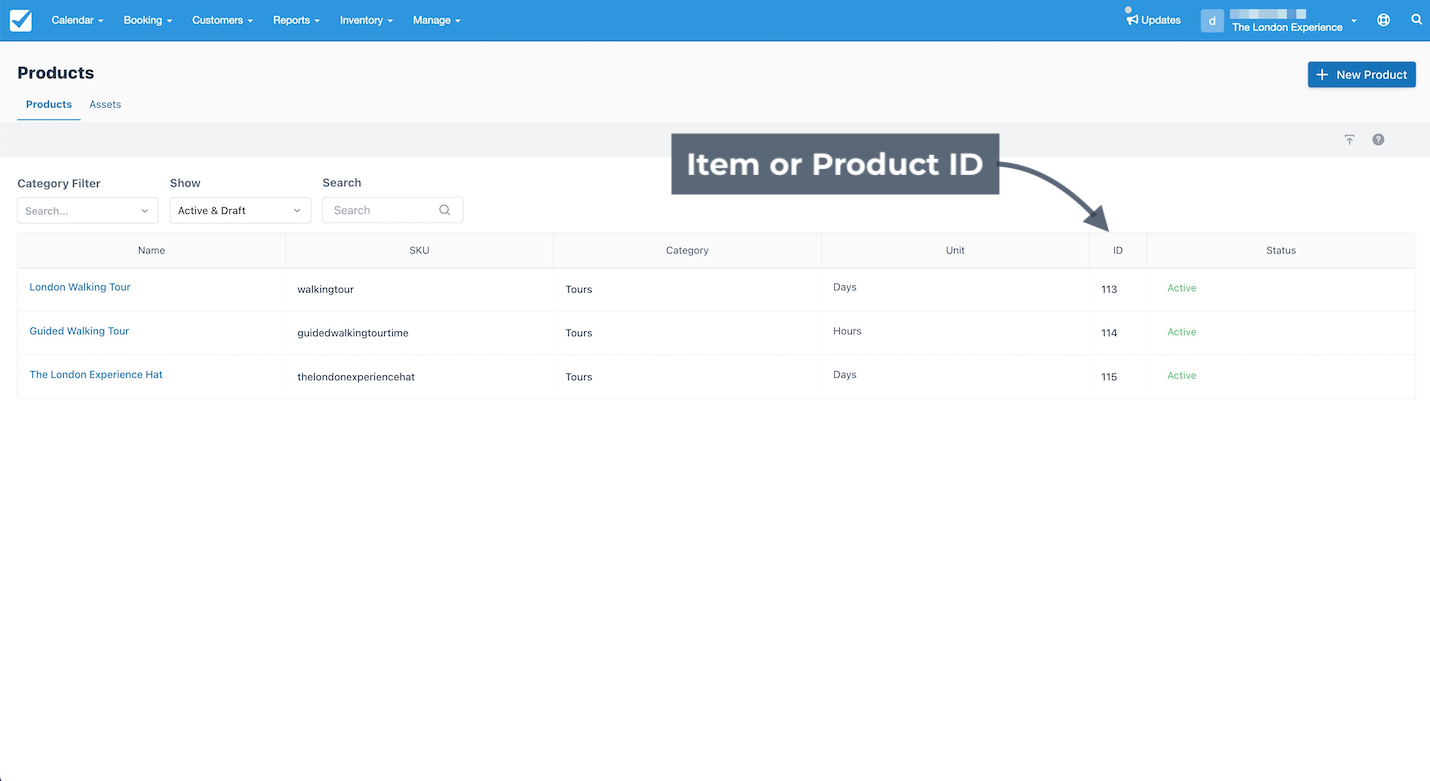Click the New Product button
This screenshot has width=1430, height=781.
[1361, 74]
